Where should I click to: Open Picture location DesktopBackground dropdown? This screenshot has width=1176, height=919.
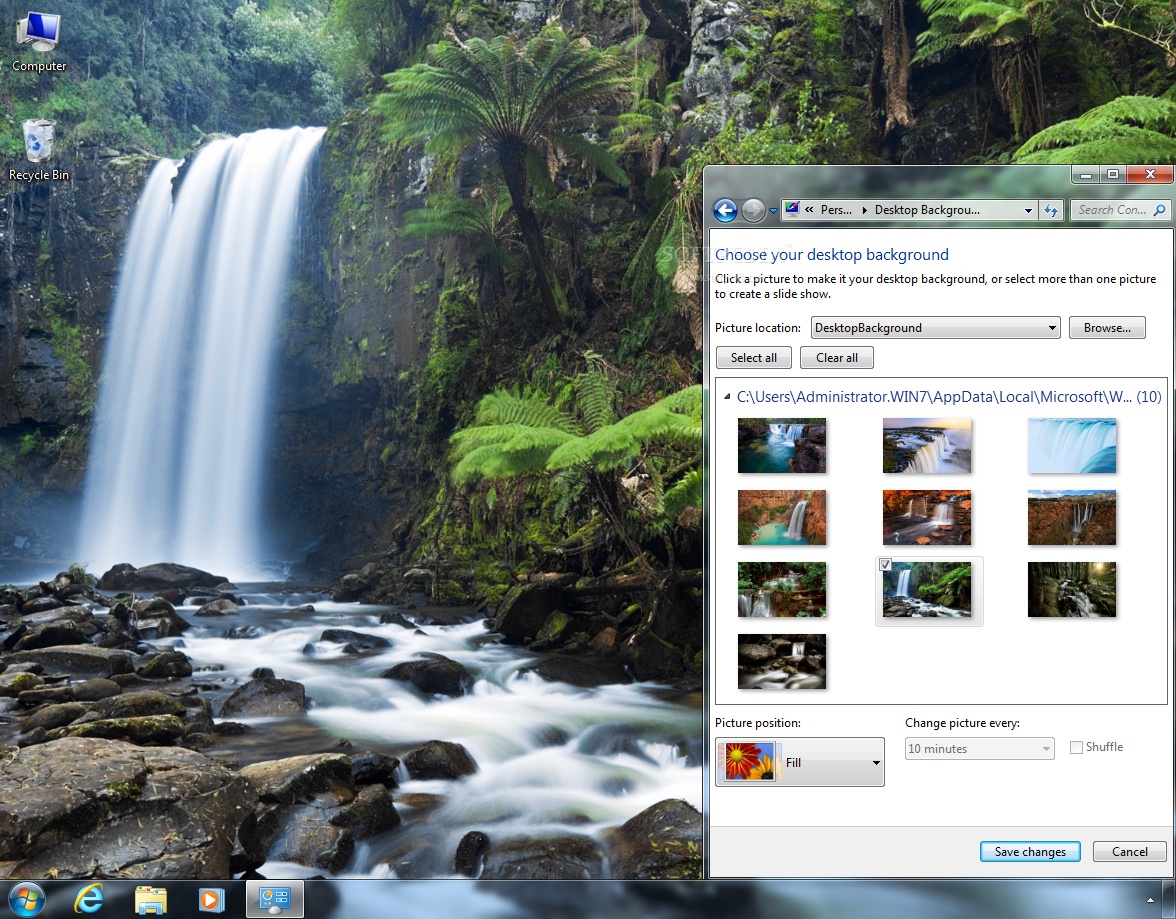(935, 328)
